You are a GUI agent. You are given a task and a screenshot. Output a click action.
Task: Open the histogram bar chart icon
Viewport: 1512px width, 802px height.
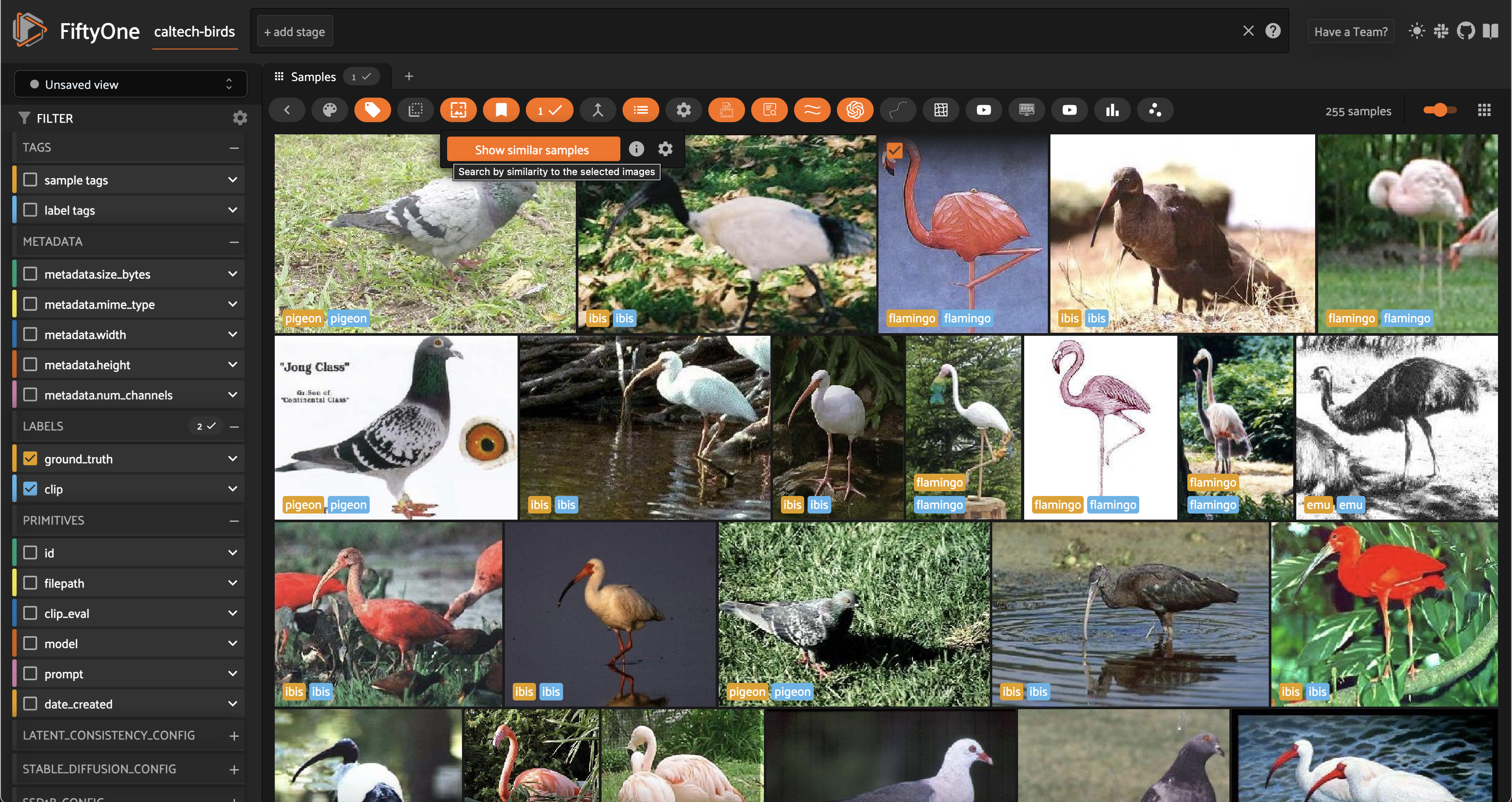click(x=1112, y=110)
